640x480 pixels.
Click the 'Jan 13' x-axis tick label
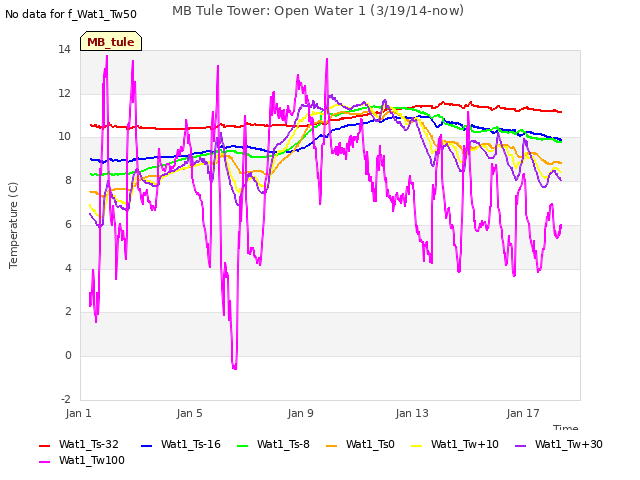tap(412, 413)
